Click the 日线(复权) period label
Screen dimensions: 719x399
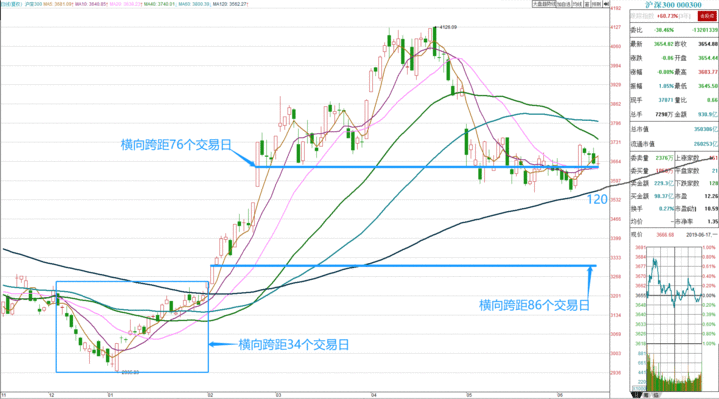point(11,4)
